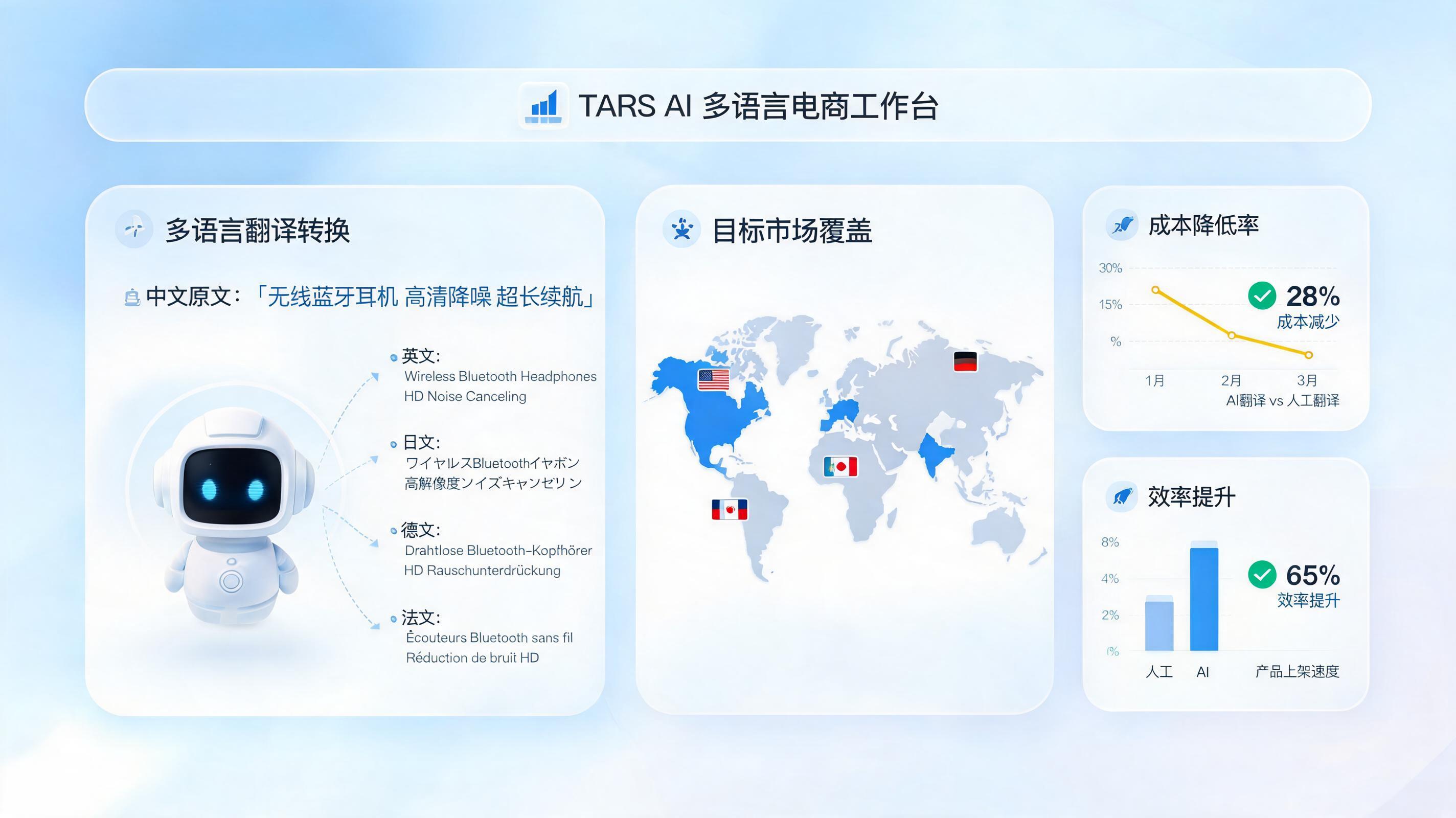Click the 成本减少 label
Image resolution: width=1456 pixels, height=818 pixels.
tap(1308, 322)
